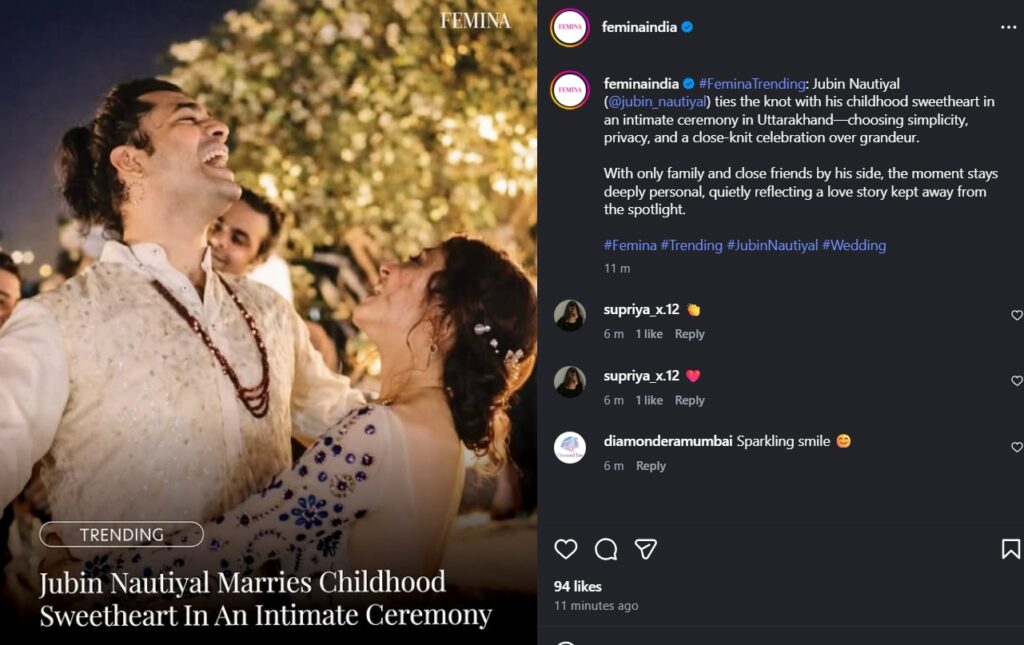Save the post with the bookmark icon

[x=1010, y=549]
